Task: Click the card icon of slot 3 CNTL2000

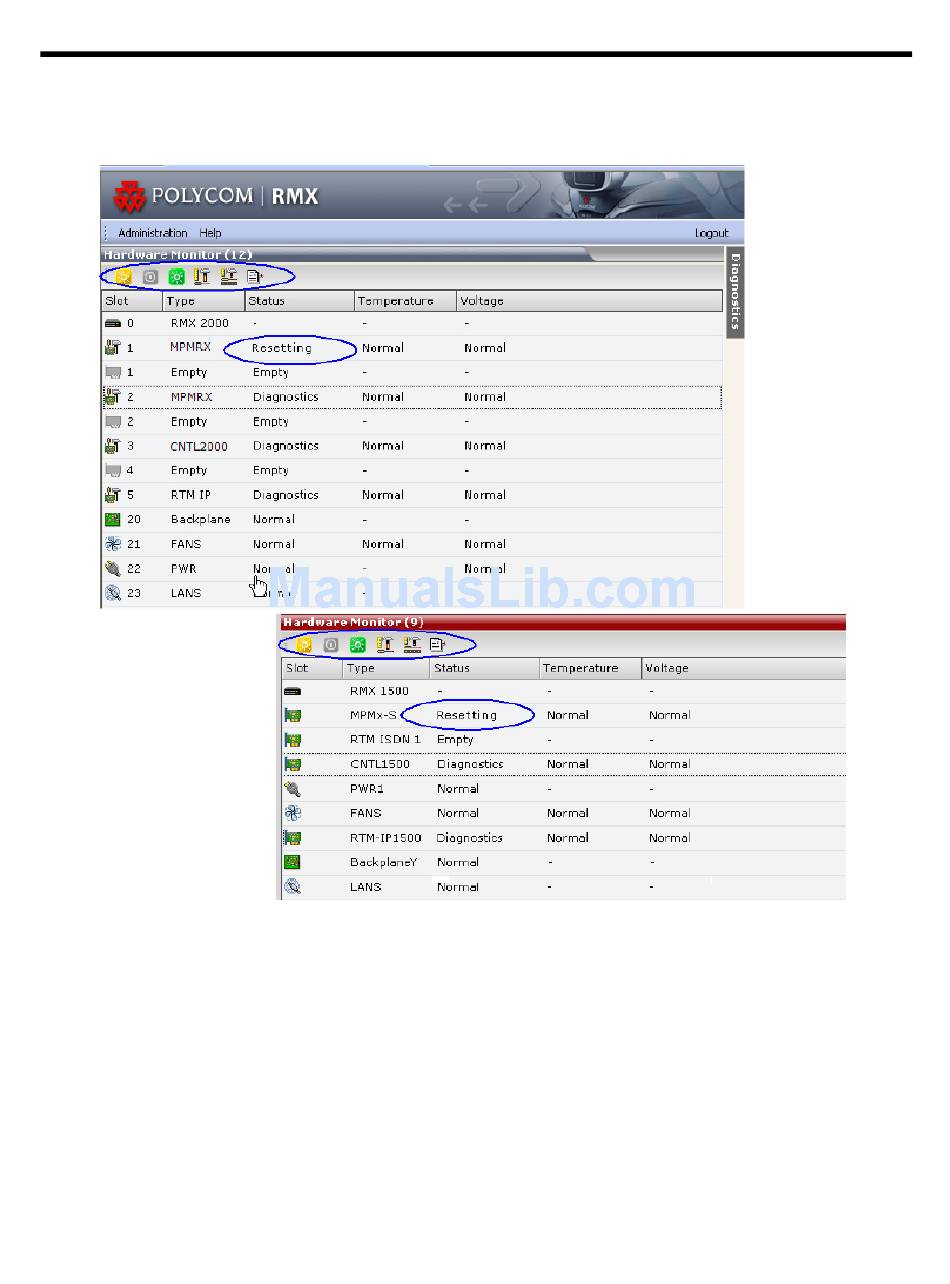Action: click(113, 446)
